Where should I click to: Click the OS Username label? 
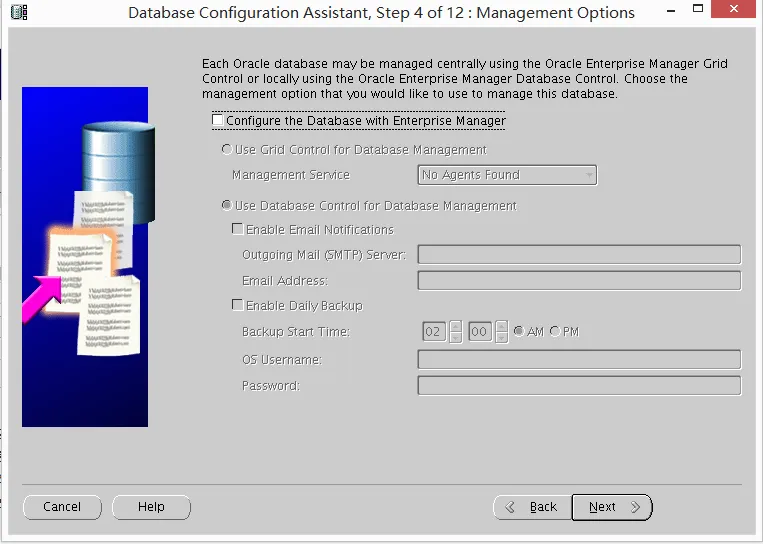pos(282,360)
